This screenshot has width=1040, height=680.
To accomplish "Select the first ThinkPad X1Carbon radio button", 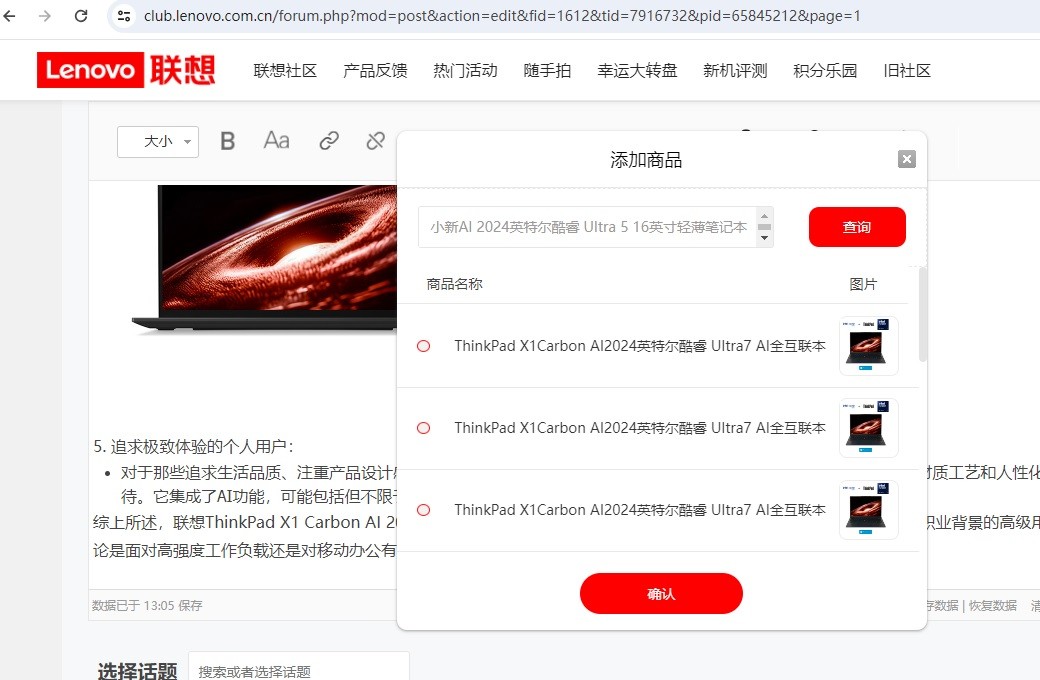I will pos(423,346).
